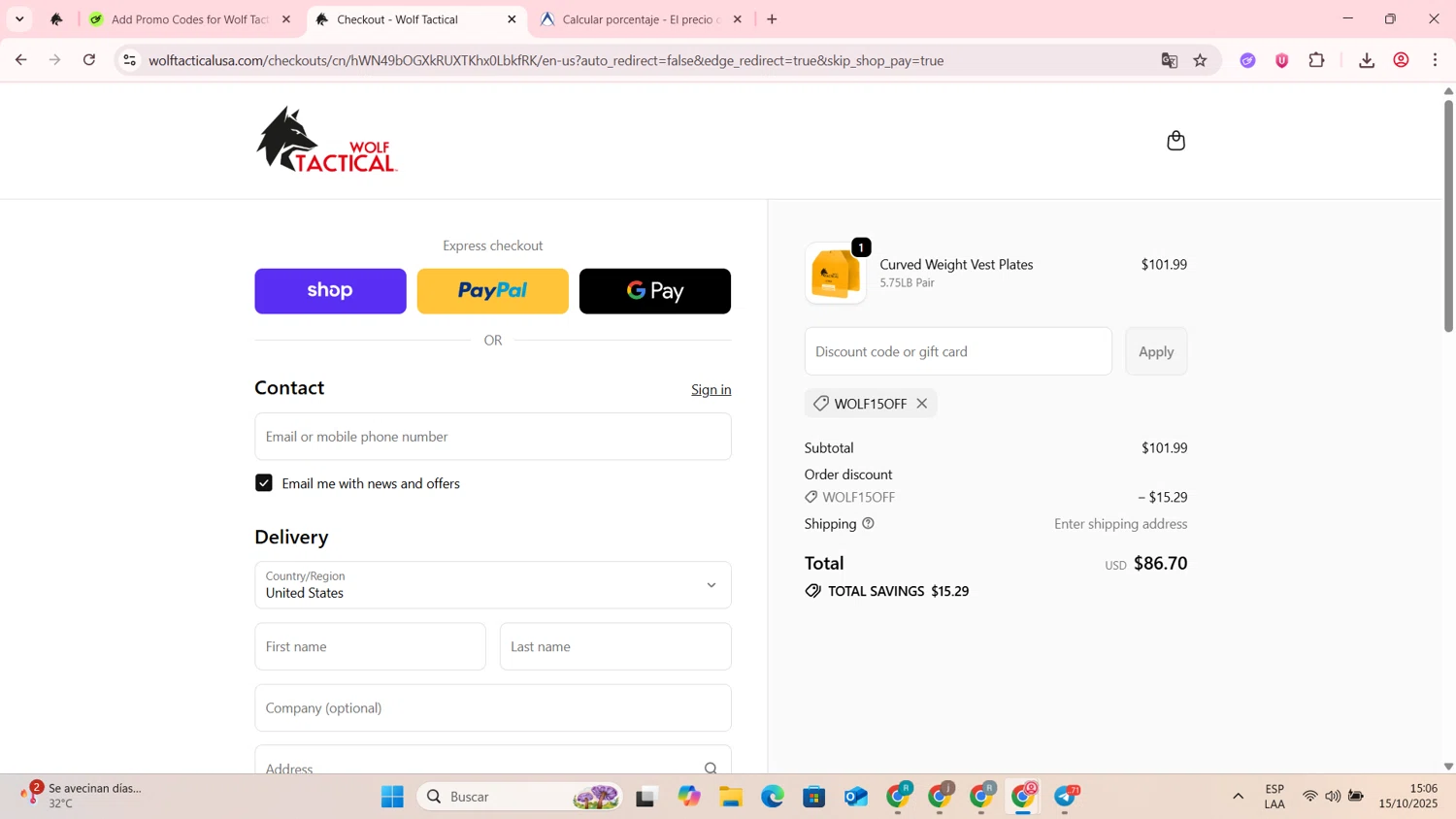Toggle Email me with news and offers
Viewport: 1456px width, 819px height.
(x=264, y=483)
